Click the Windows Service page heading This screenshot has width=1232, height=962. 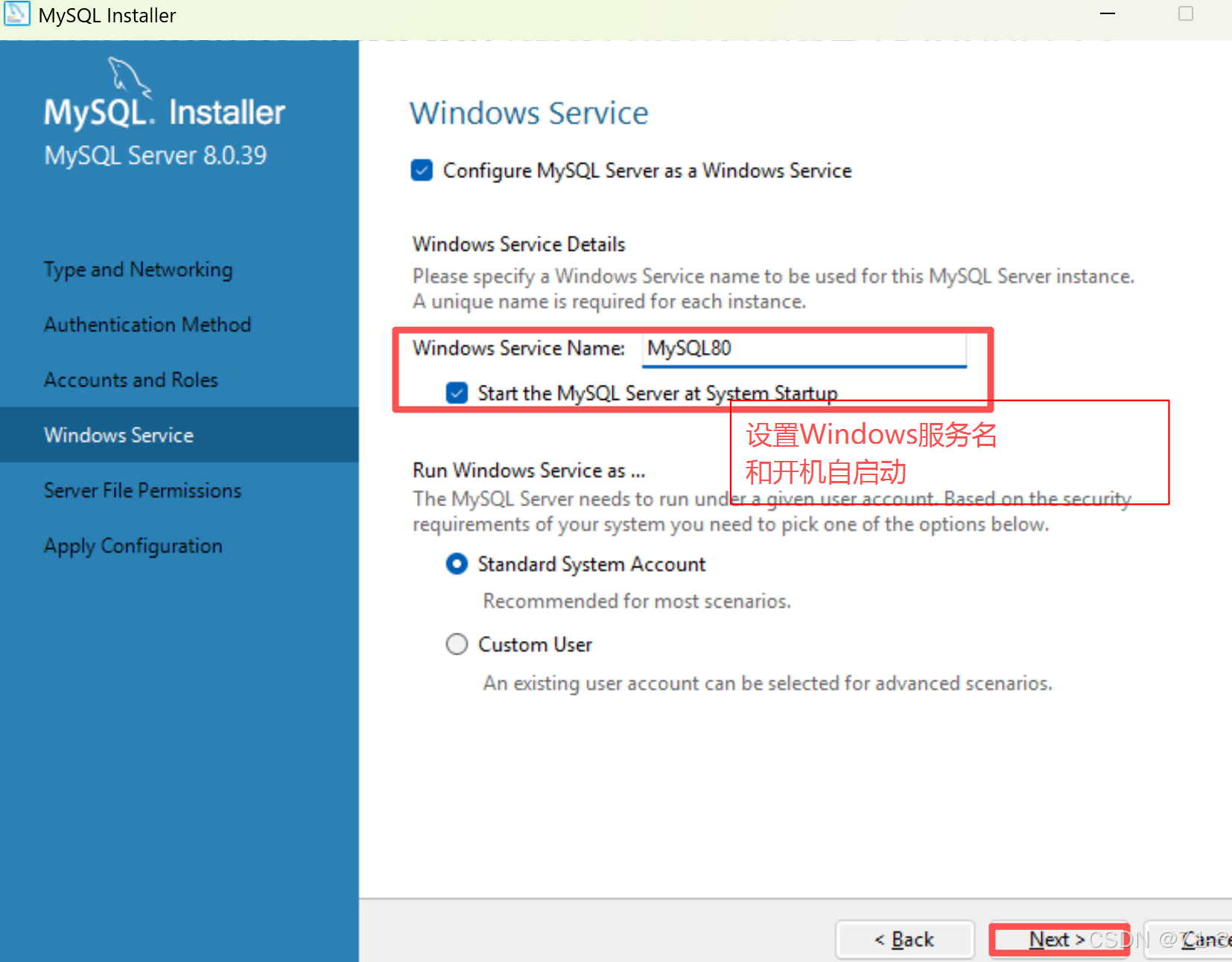tap(529, 113)
